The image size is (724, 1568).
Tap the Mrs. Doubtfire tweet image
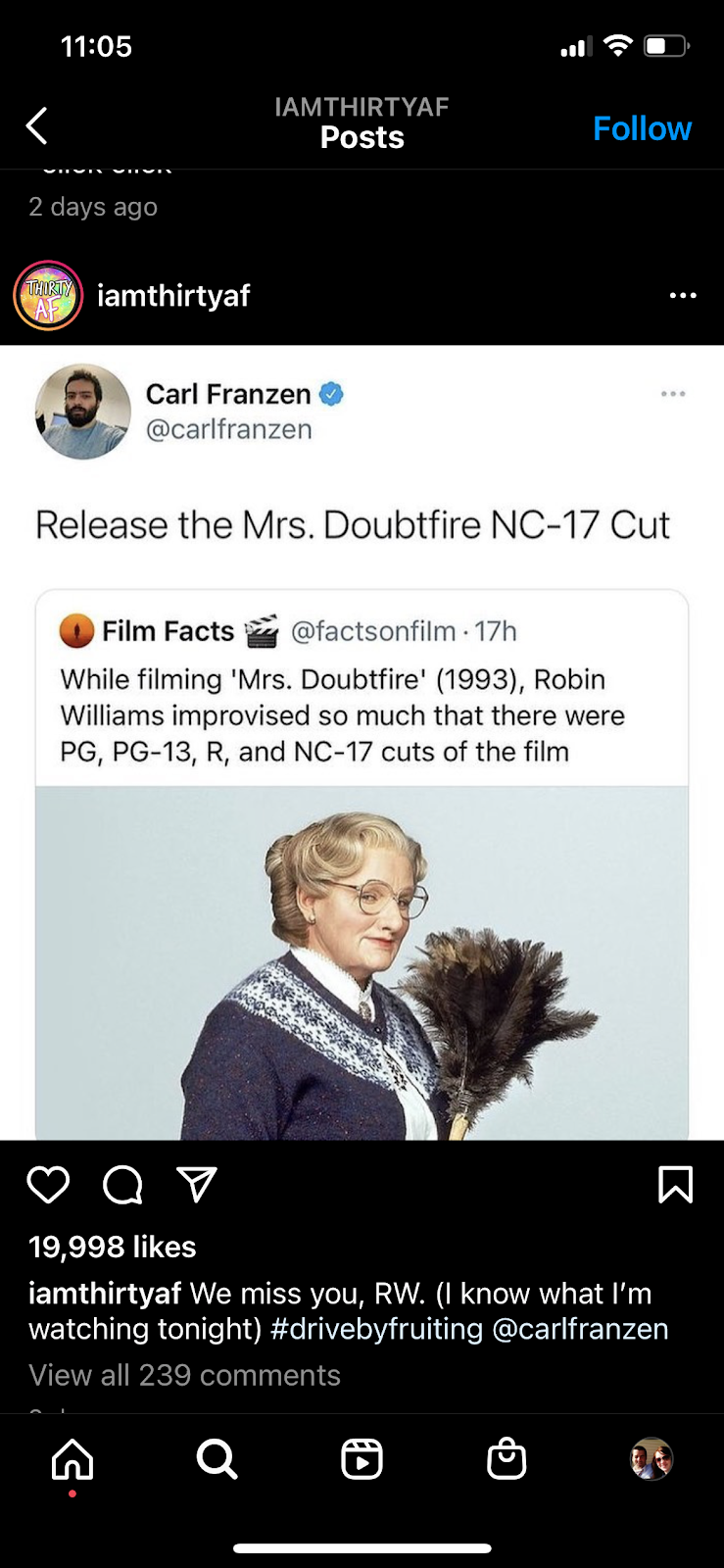tap(362, 962)
